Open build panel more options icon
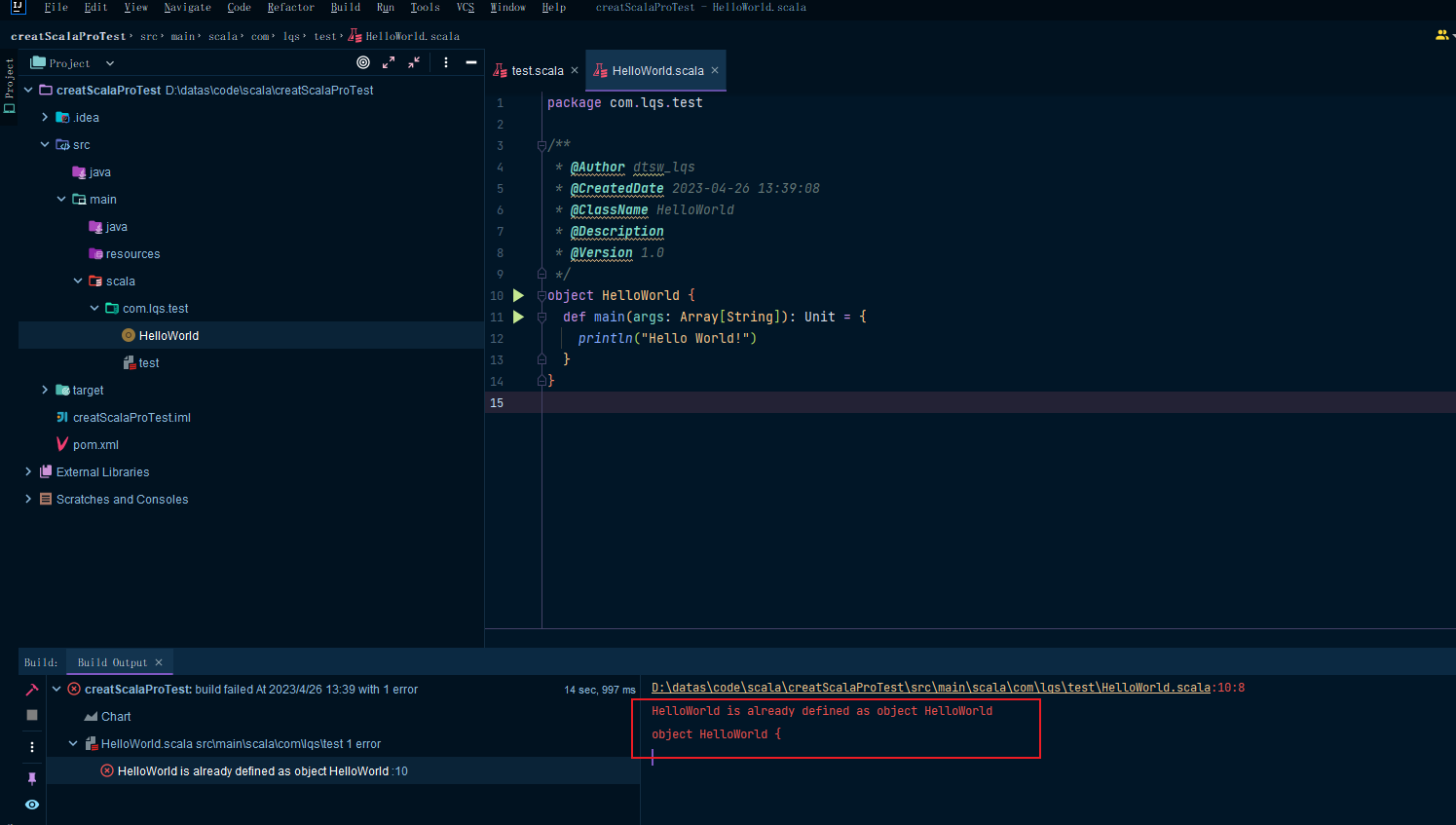1456x825 pixels. [x=32, y=747]
